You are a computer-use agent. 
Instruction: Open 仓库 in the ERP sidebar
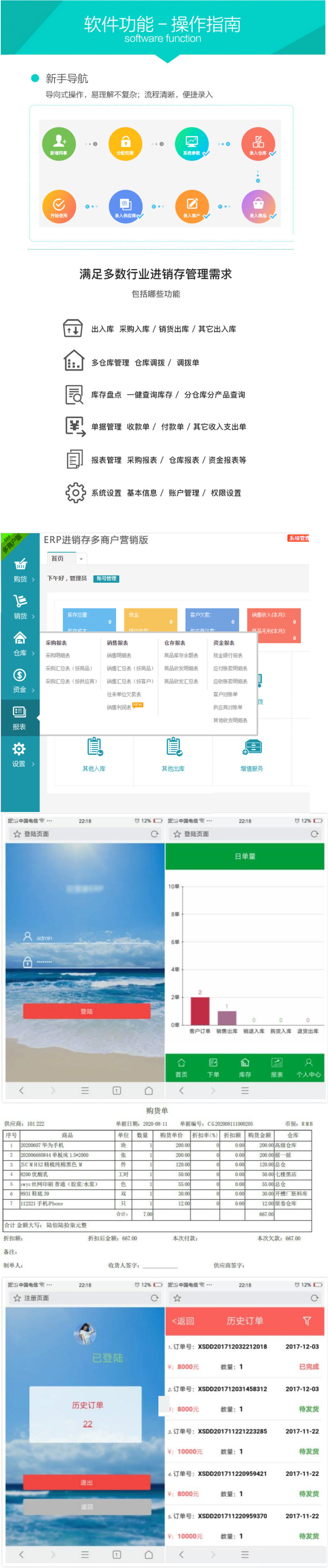(20, 644)
